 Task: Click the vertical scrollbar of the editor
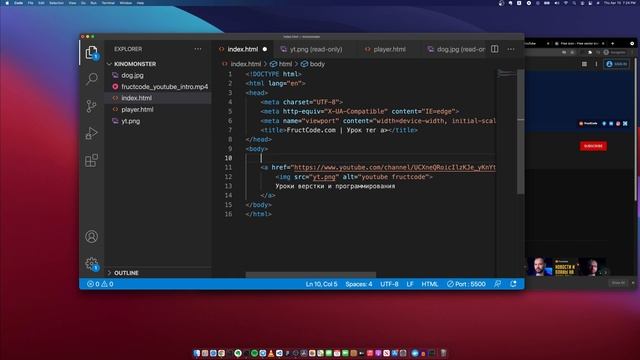tap(520, 131)
